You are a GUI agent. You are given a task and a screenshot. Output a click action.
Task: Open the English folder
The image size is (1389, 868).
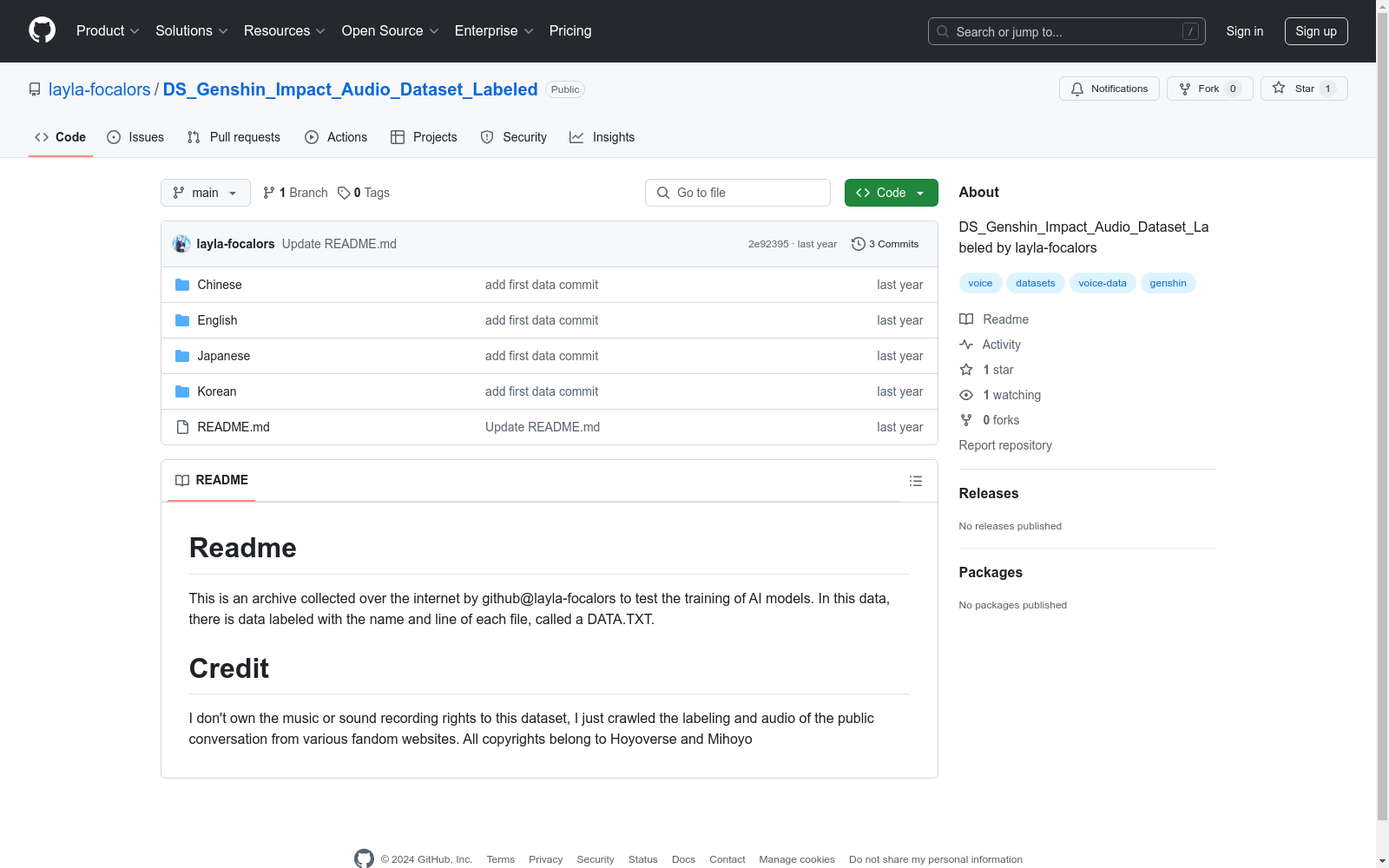(217, 320)
